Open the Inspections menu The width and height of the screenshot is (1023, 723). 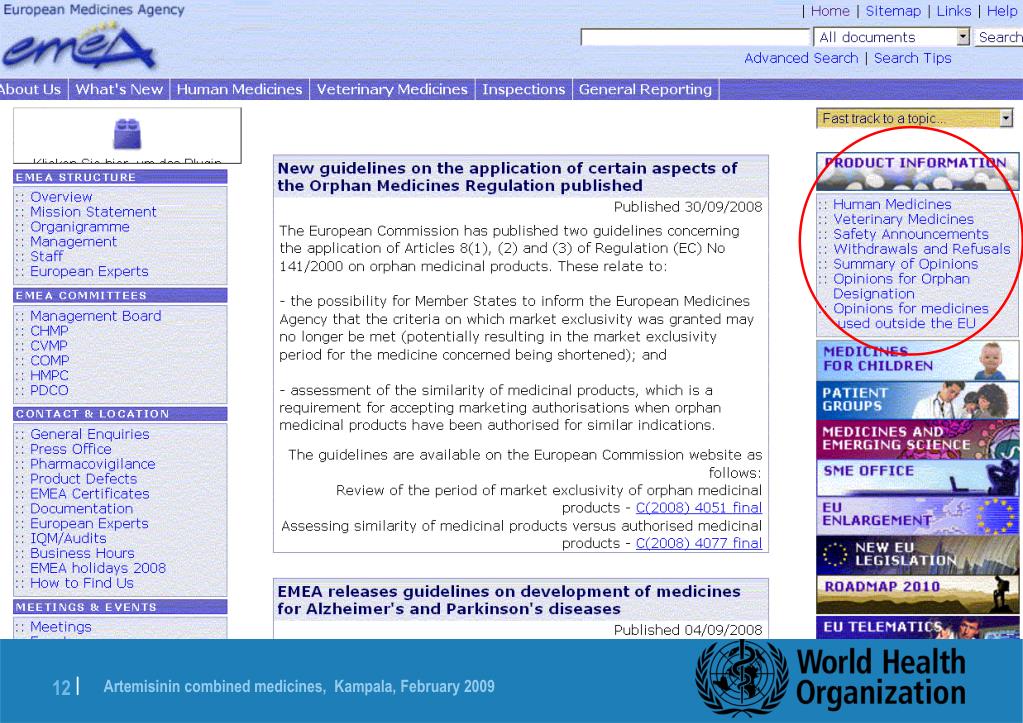pyautogui.click(x=523, y=89)
